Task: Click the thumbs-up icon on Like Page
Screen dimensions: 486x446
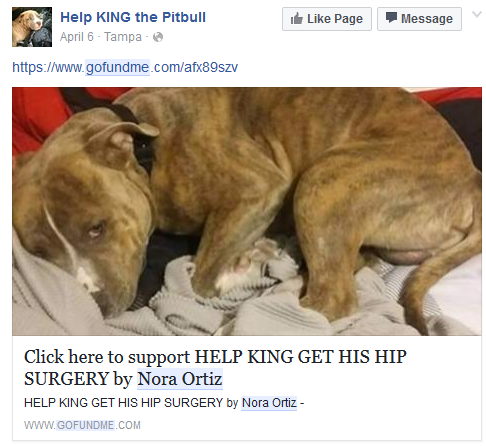Action: [296, 18]
